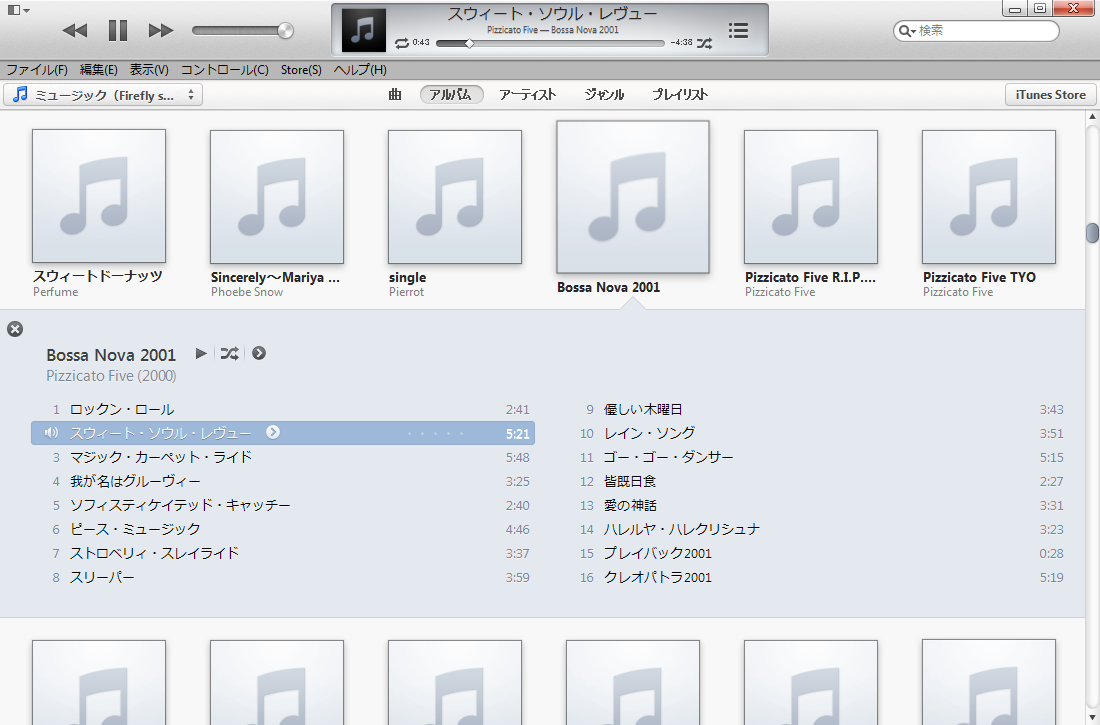Select track プレイバック2001
This screenshot has width=1100, height=725.
[817, 553]
